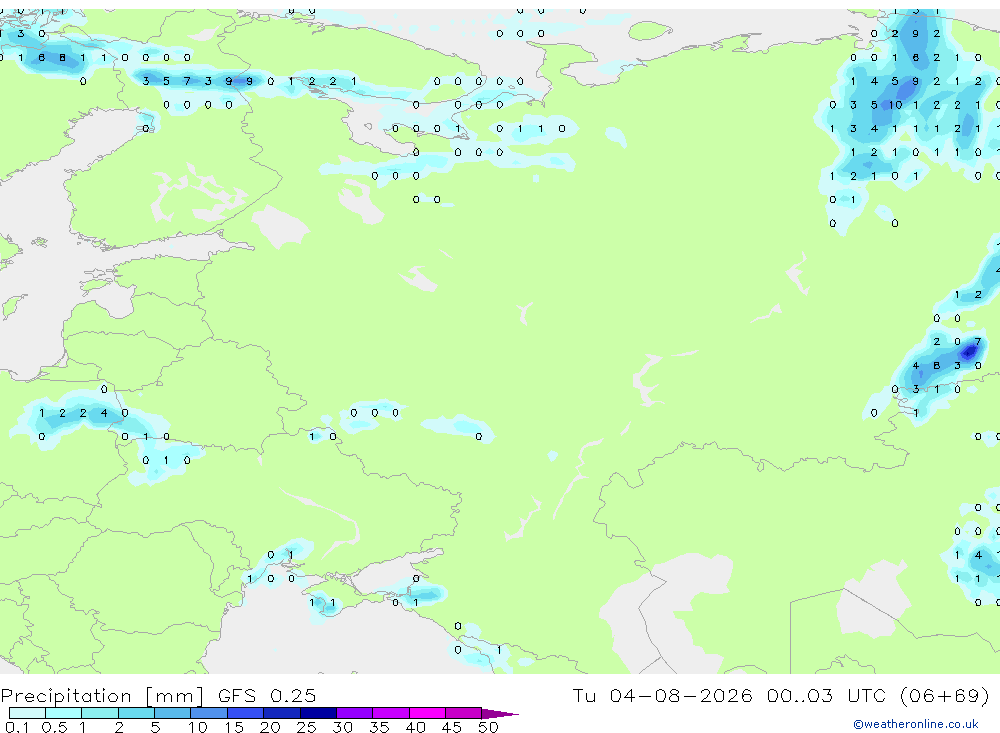Select the 10–15 mm blue legend swatch
The width and height of the screenshot is (1000, 733).
209,713
